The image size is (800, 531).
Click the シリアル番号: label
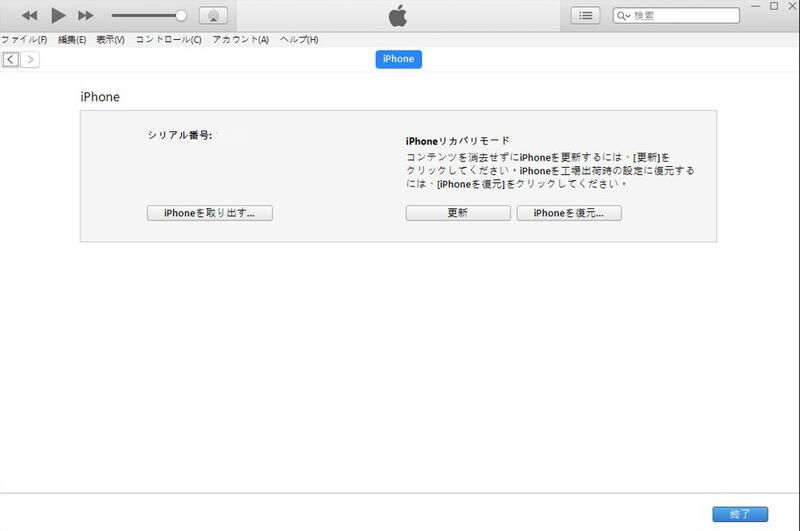pos(180,135)
